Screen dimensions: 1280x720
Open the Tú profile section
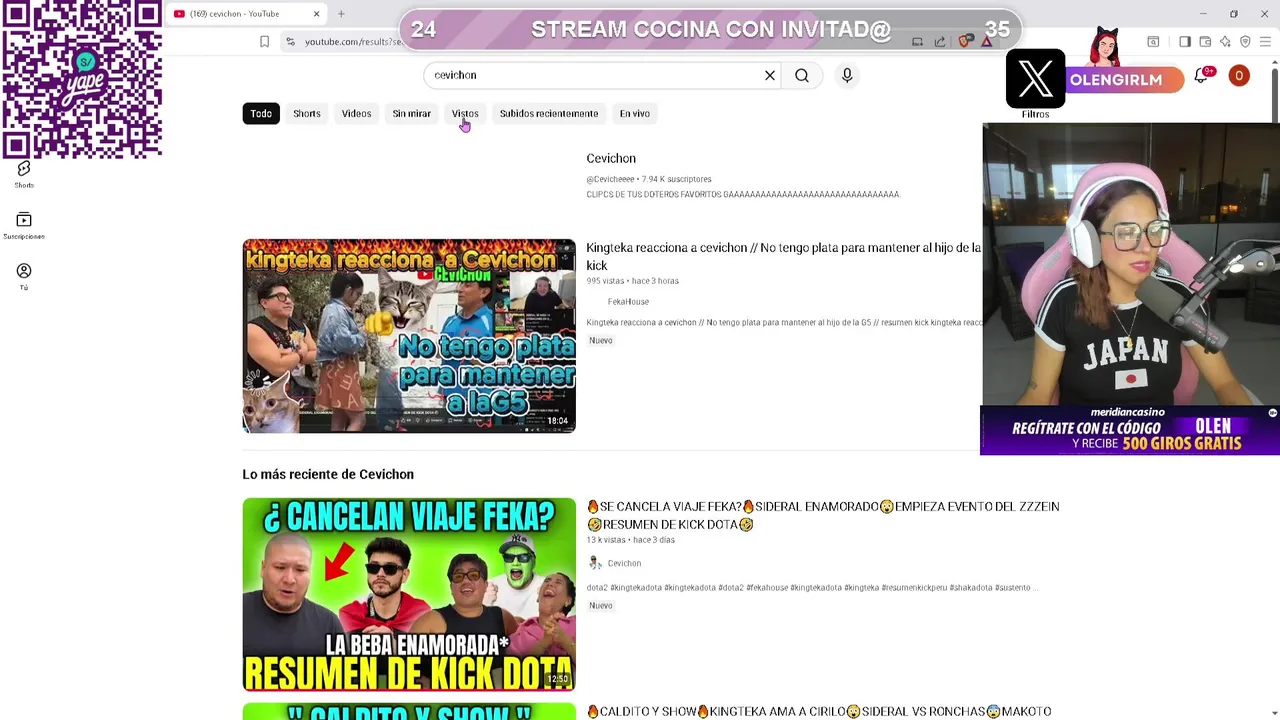[24, 277]
